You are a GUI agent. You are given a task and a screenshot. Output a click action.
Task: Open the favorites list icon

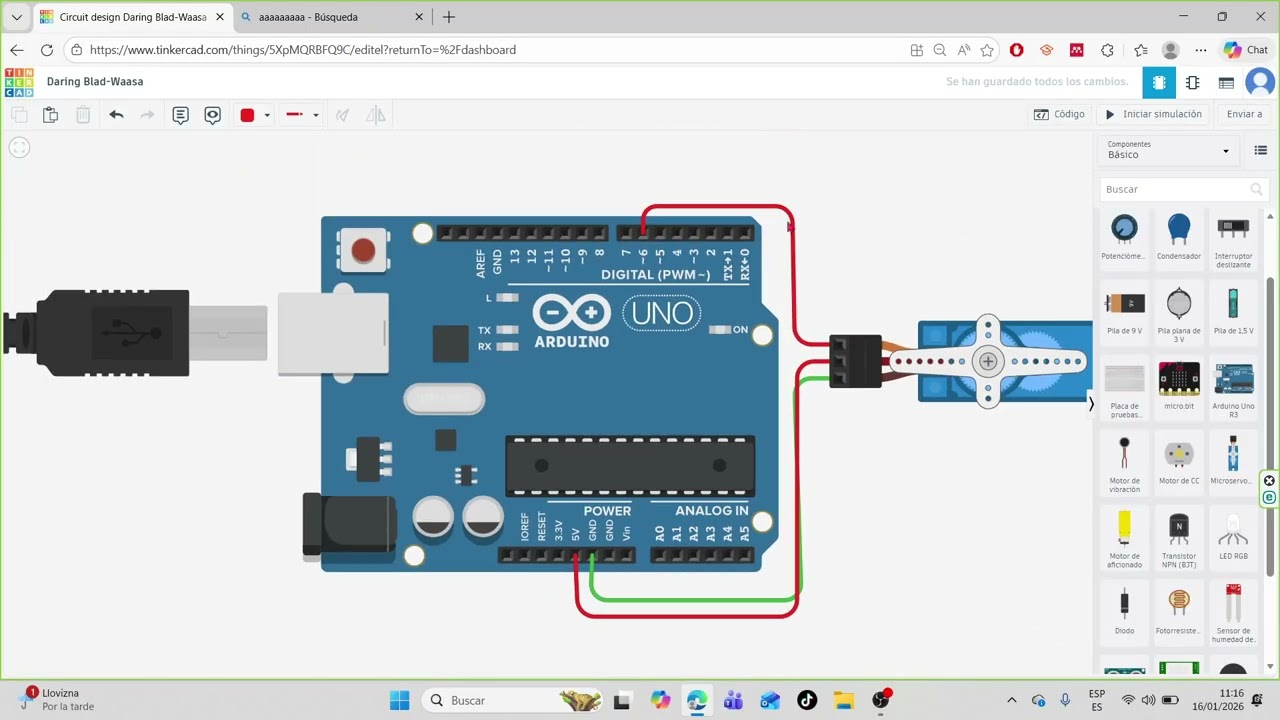pos(1141,50)
